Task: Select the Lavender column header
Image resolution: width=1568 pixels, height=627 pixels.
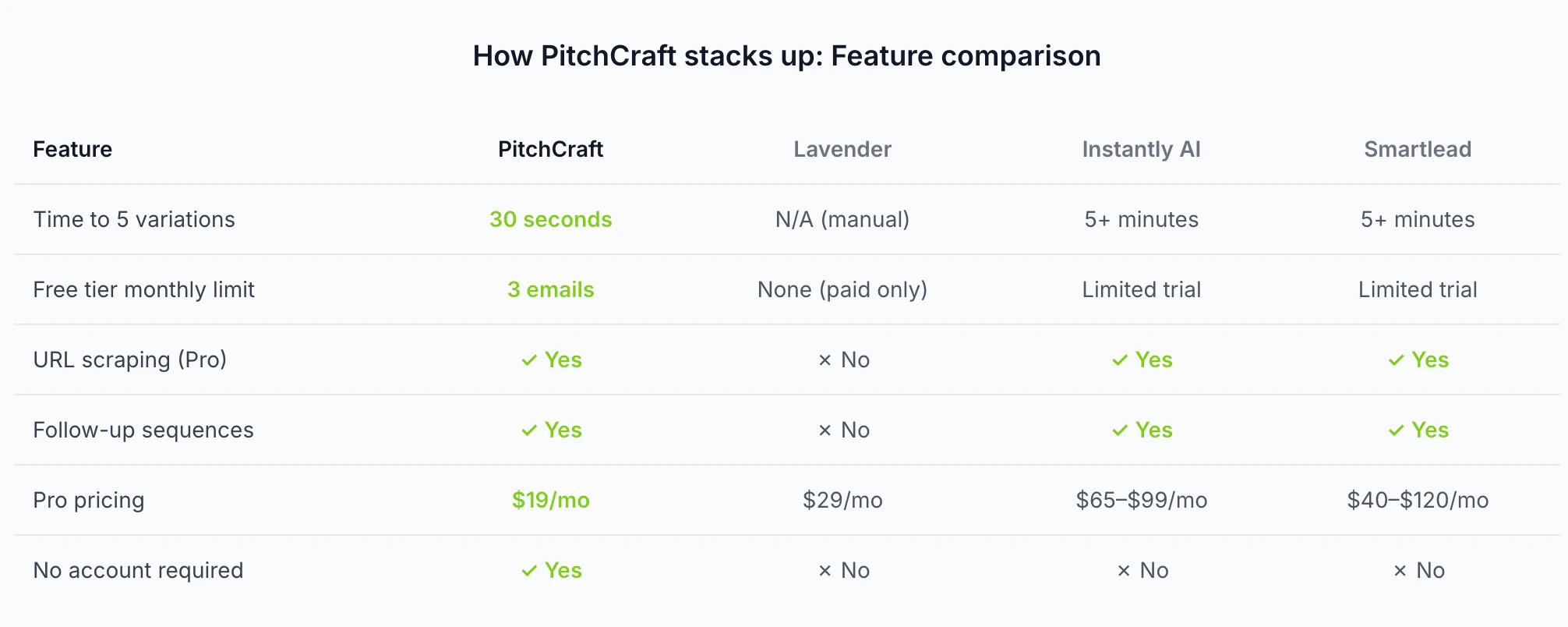Action: click(x=842, y=149)
